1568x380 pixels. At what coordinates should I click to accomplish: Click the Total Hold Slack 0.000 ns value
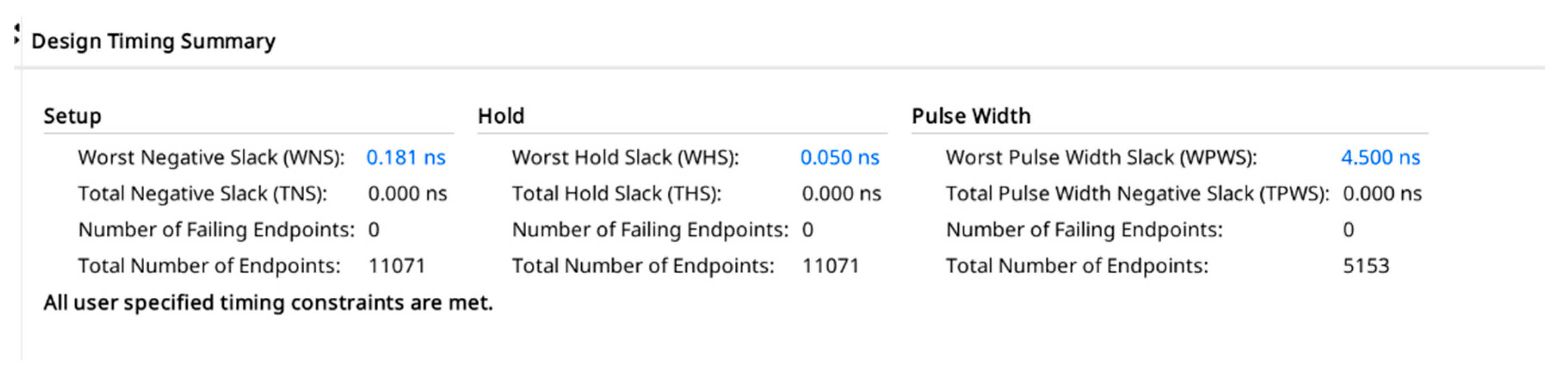pos(841,193)
